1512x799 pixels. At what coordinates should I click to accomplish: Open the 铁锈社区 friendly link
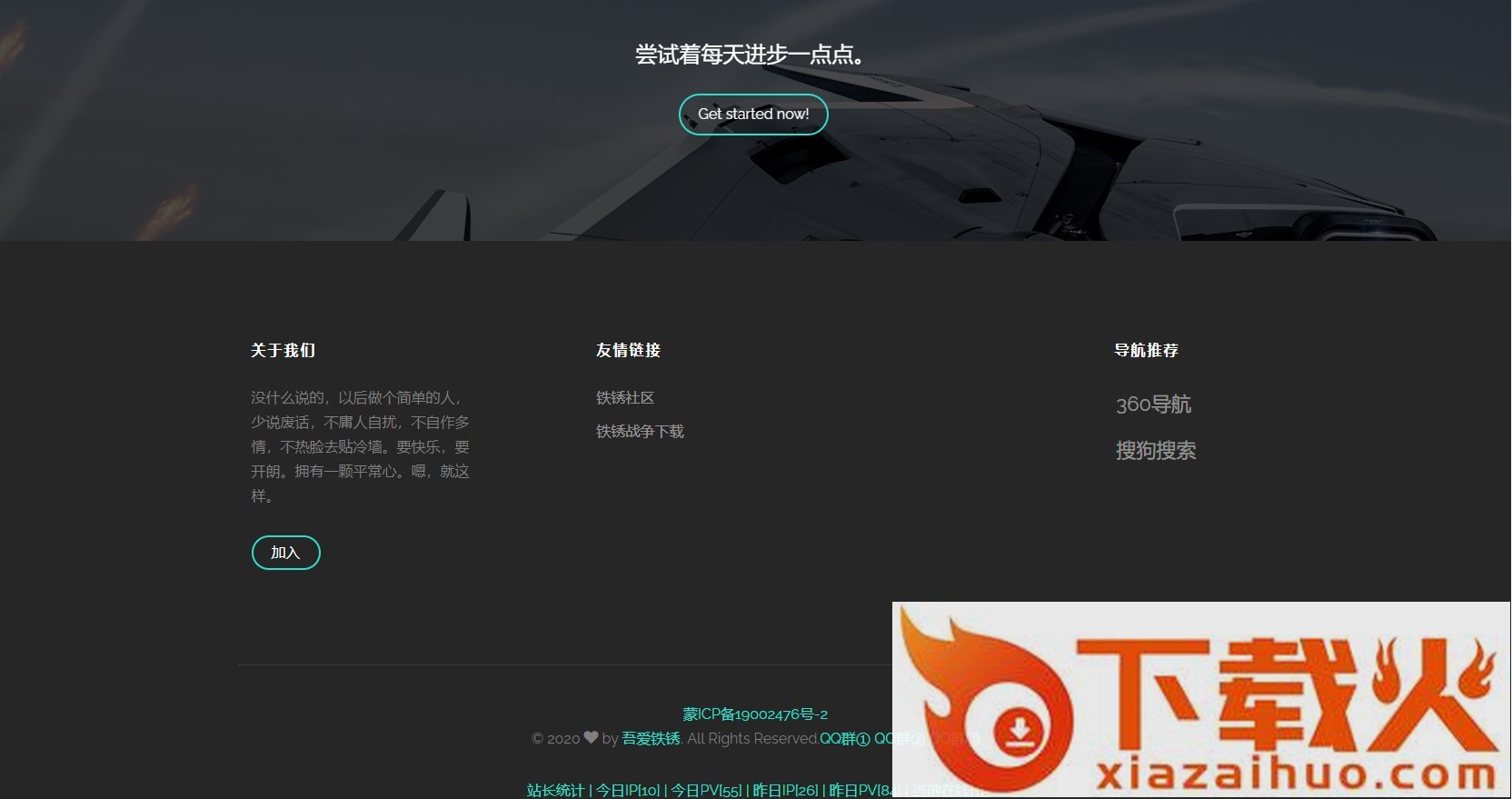(x=625, y=398)
